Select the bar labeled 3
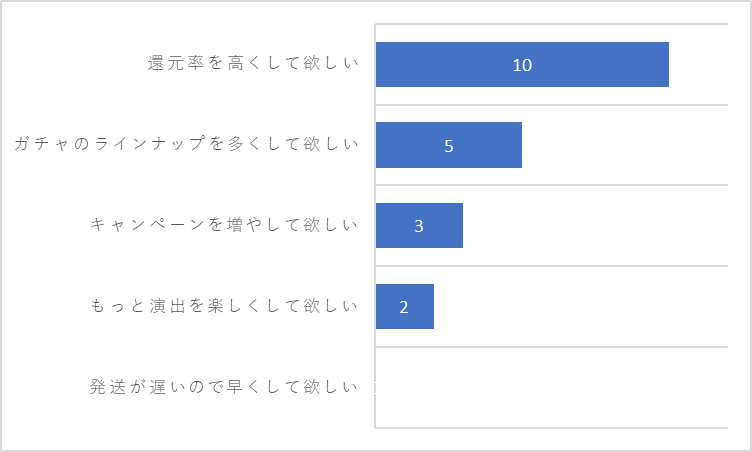Screen dimensions: 752x452 pyautogui.click(x=419, y=226)
